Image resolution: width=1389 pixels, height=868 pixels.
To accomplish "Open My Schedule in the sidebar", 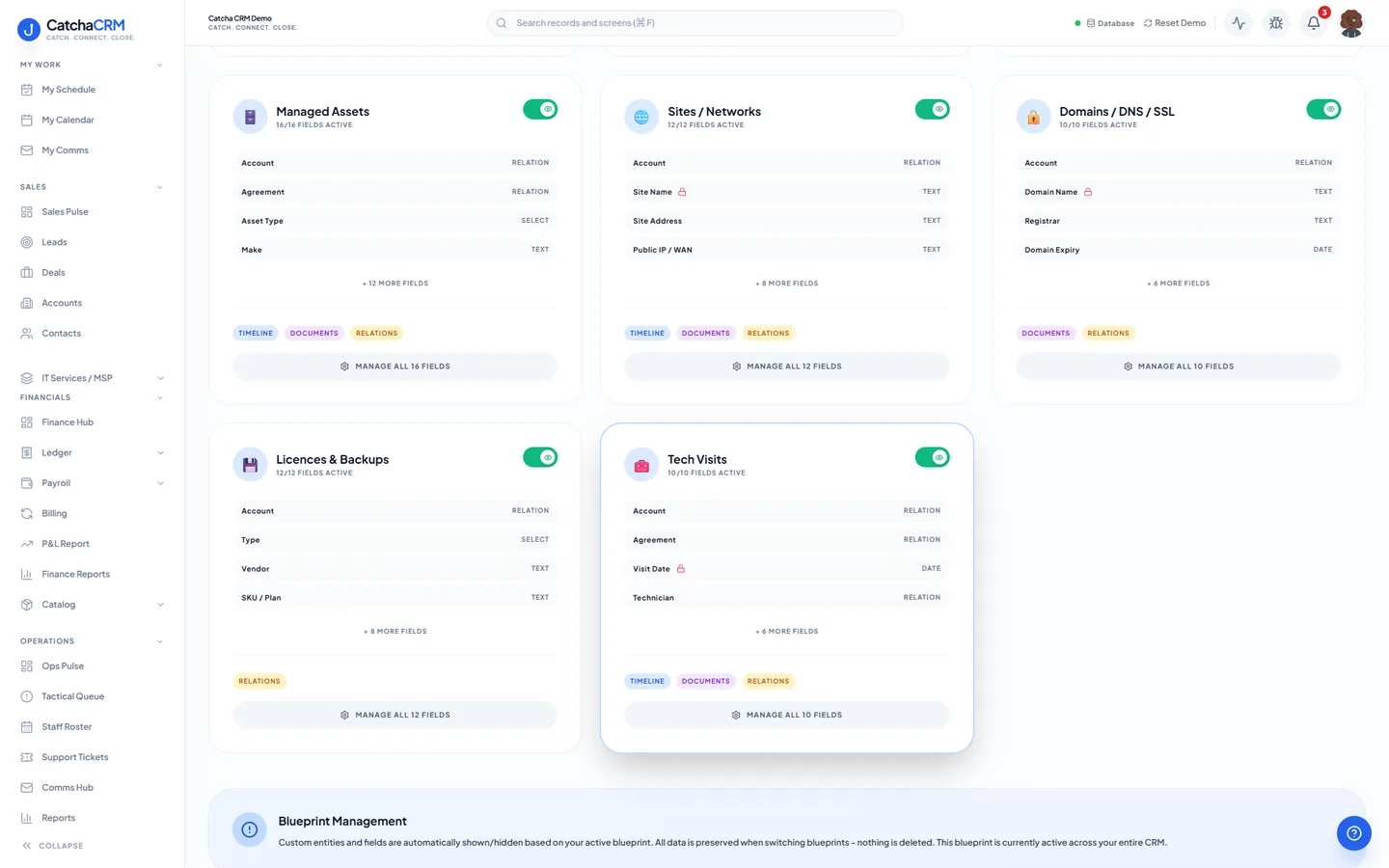I will (x=93, y=90).
